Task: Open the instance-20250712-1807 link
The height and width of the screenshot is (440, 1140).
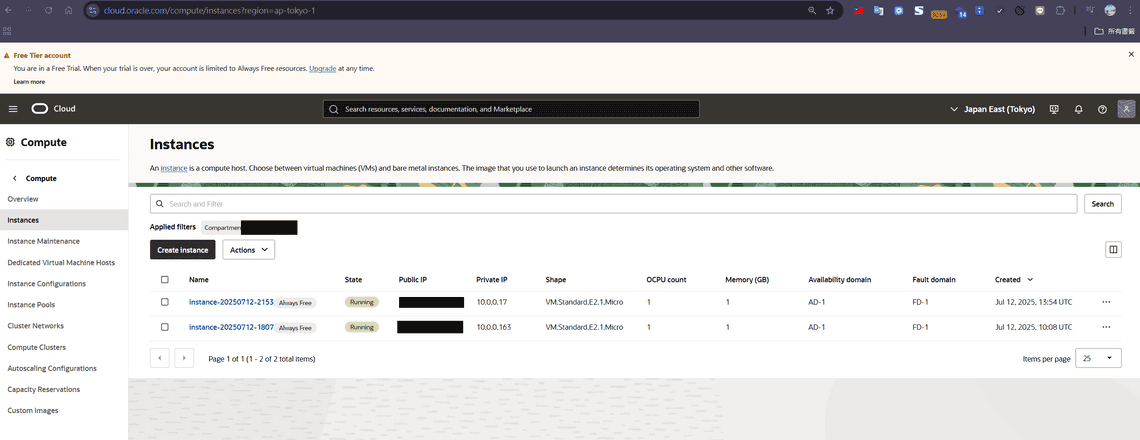Action: click(x=231, y=327)
